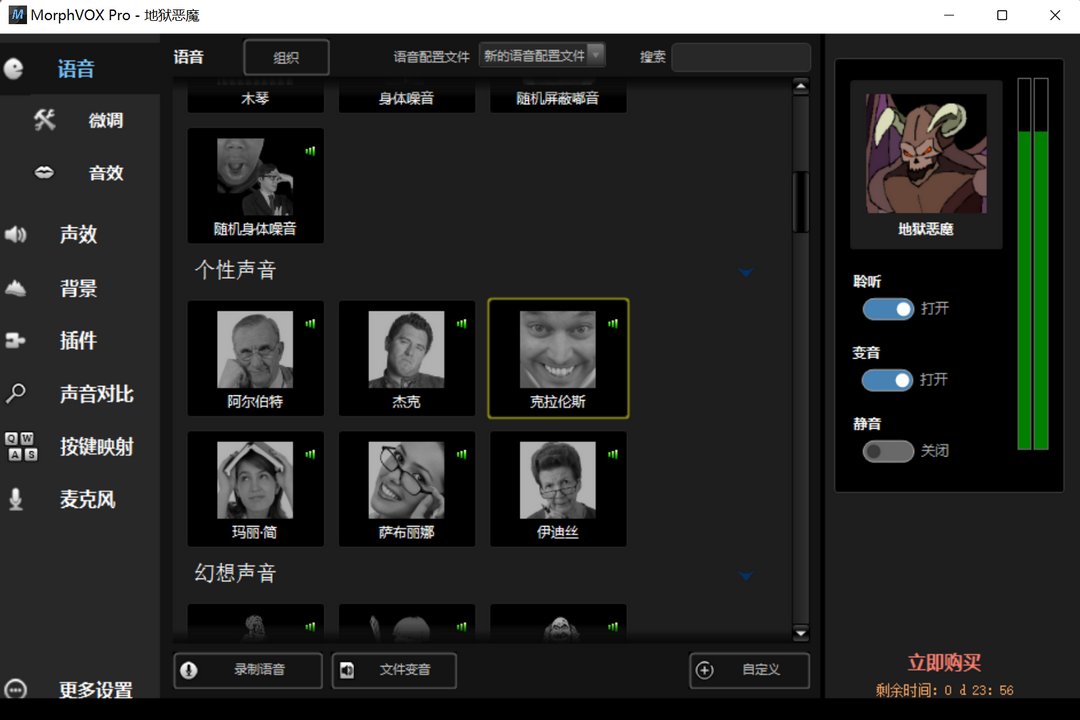1080x720 pixels.
Task: Enable the 静音 mute toggle
Action: [888, 451]
